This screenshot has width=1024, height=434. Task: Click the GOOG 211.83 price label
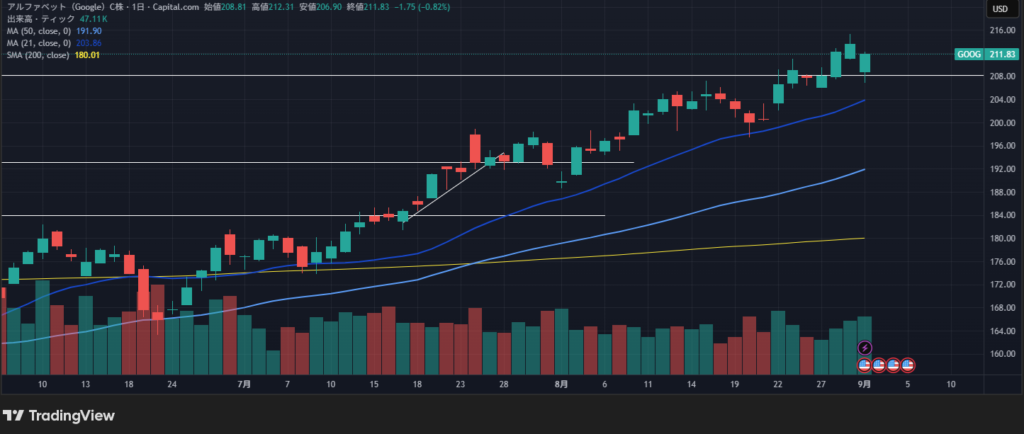986,54
